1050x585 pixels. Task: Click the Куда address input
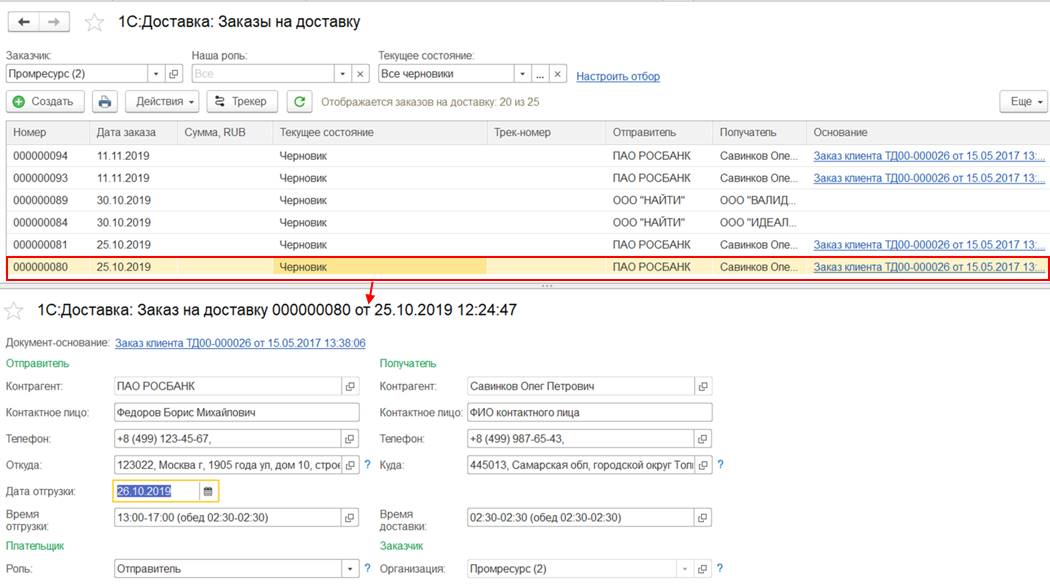click(581, 465)
